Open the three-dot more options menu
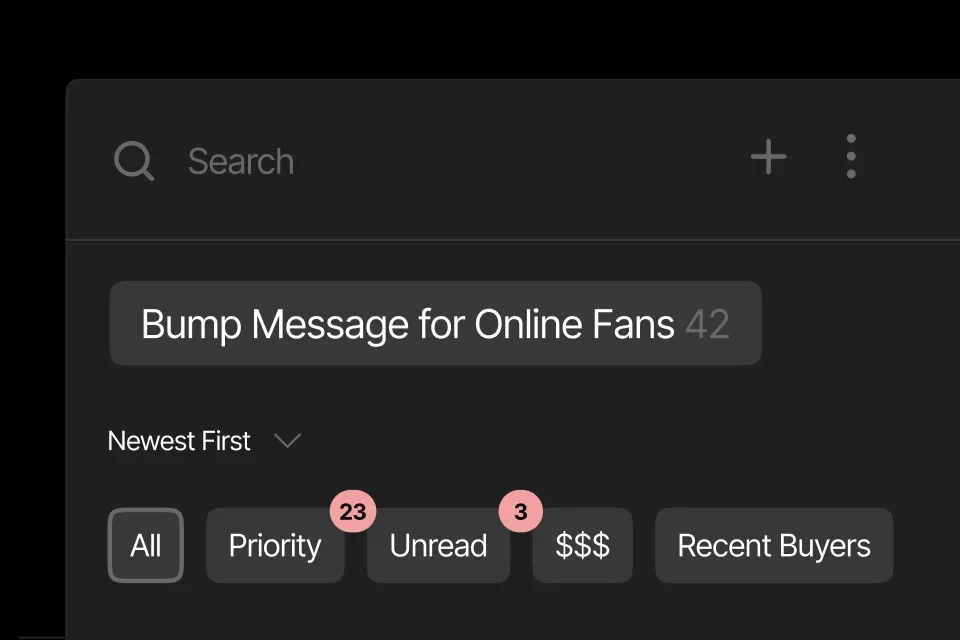This screenshot has width=960, height=640. 851,156
